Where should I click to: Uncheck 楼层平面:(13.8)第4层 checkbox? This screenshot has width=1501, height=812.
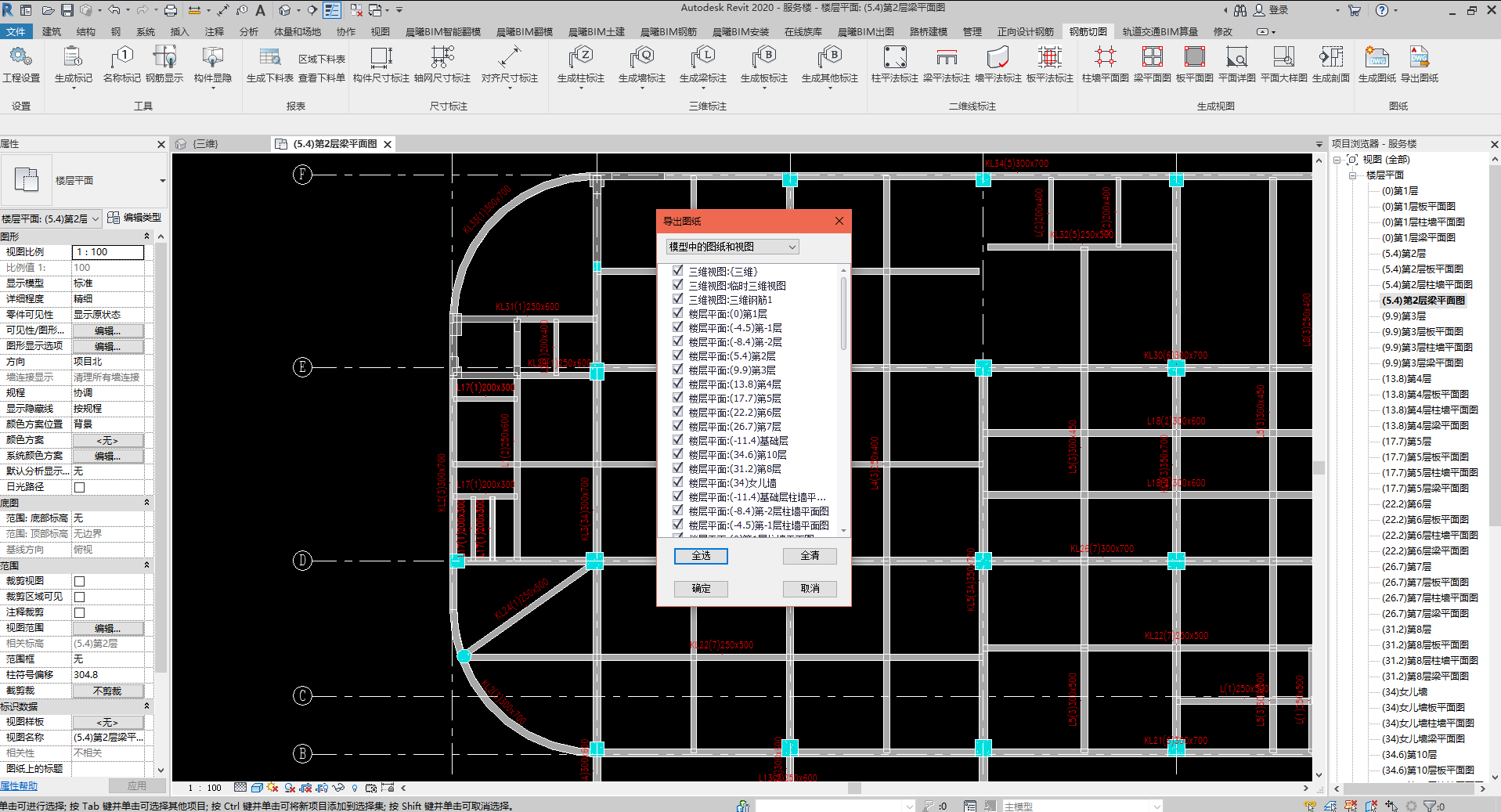[678, 384]
